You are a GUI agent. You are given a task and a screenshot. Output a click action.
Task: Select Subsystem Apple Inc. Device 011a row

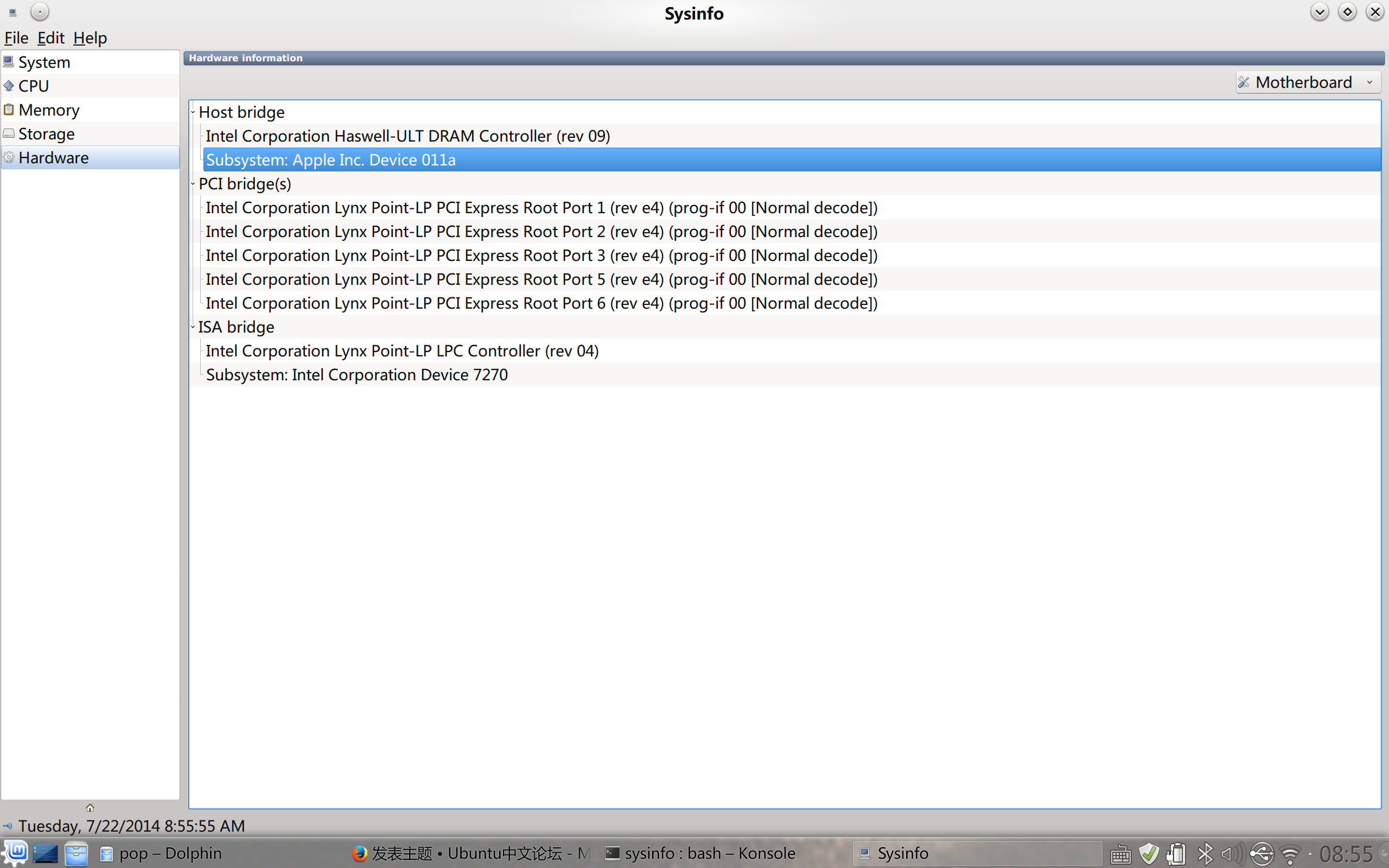tap(792, 159)
